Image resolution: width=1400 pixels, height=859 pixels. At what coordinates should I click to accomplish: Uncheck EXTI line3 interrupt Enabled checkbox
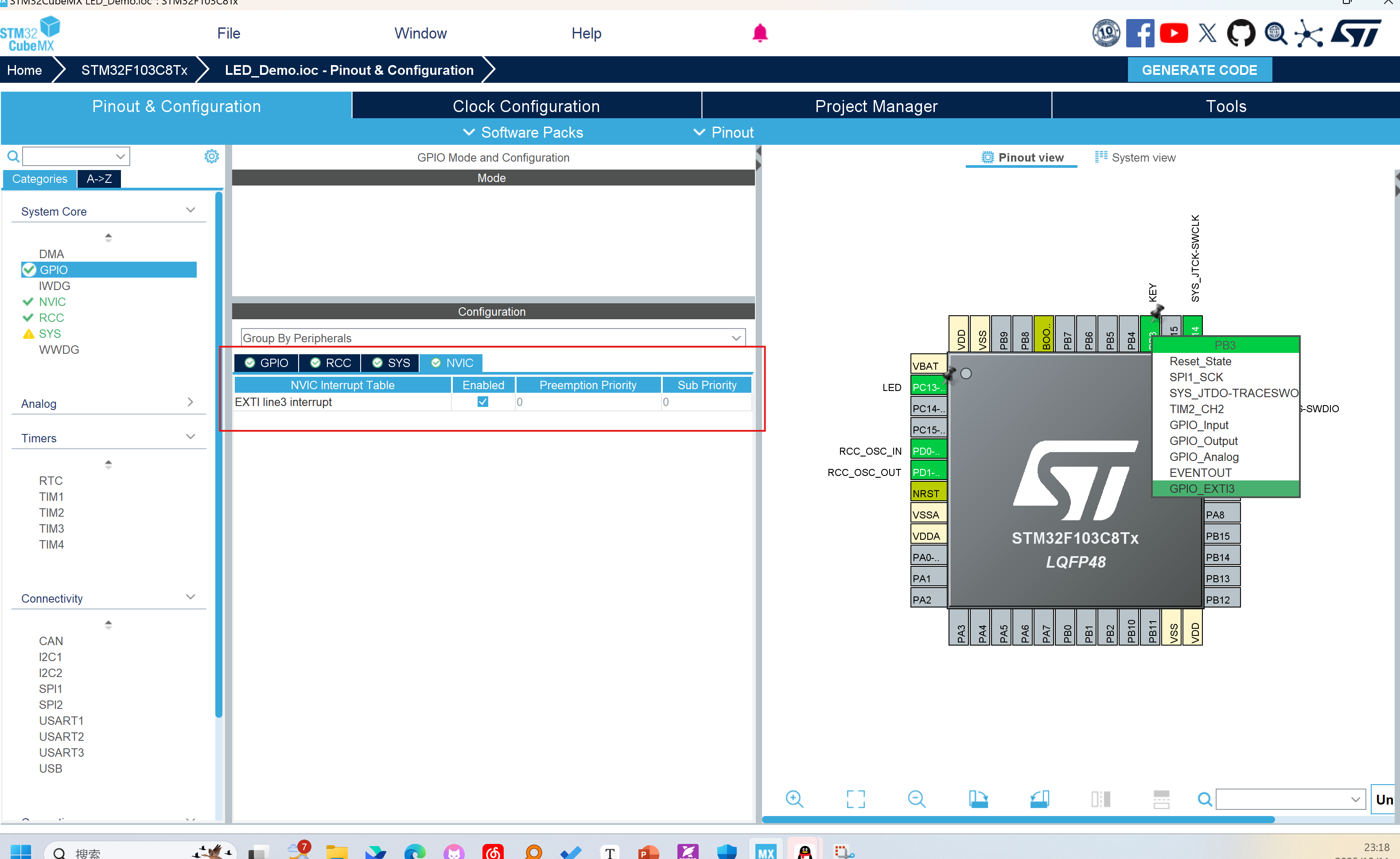point(482,402)
